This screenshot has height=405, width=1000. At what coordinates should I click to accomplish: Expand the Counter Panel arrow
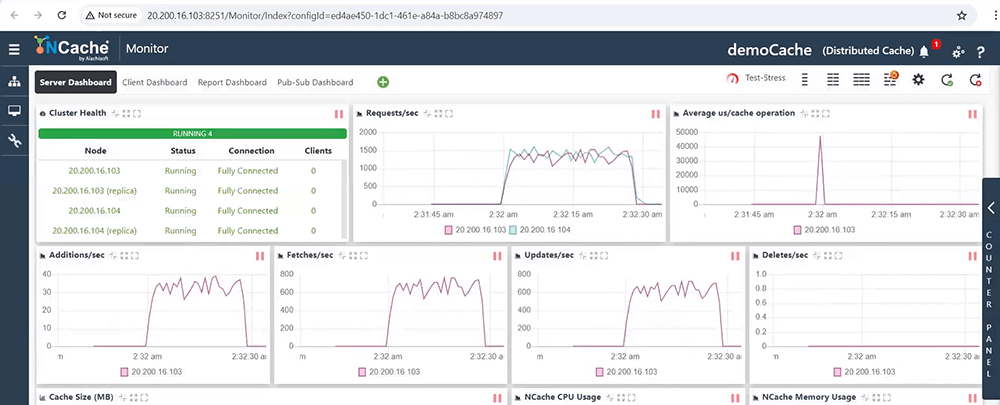(991, 208)
